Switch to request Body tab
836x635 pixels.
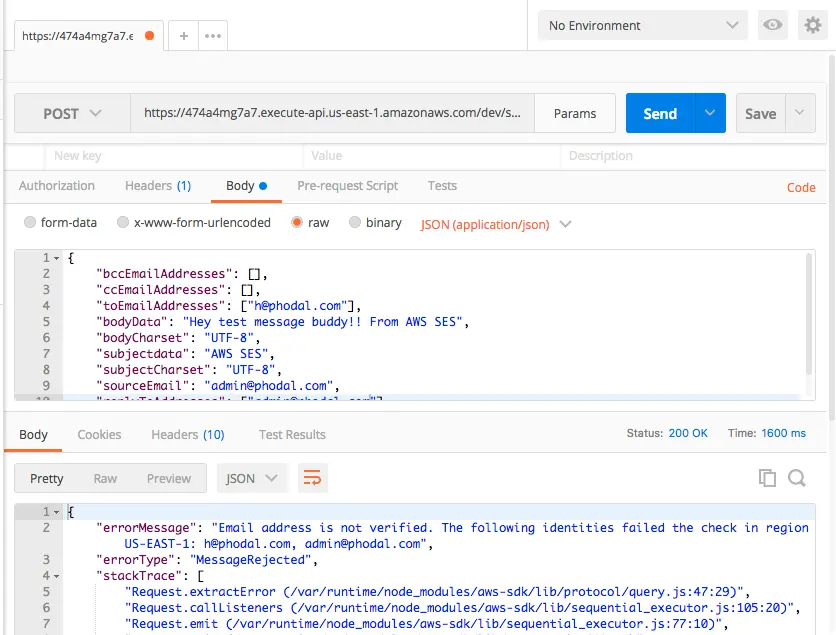(246, 186)
